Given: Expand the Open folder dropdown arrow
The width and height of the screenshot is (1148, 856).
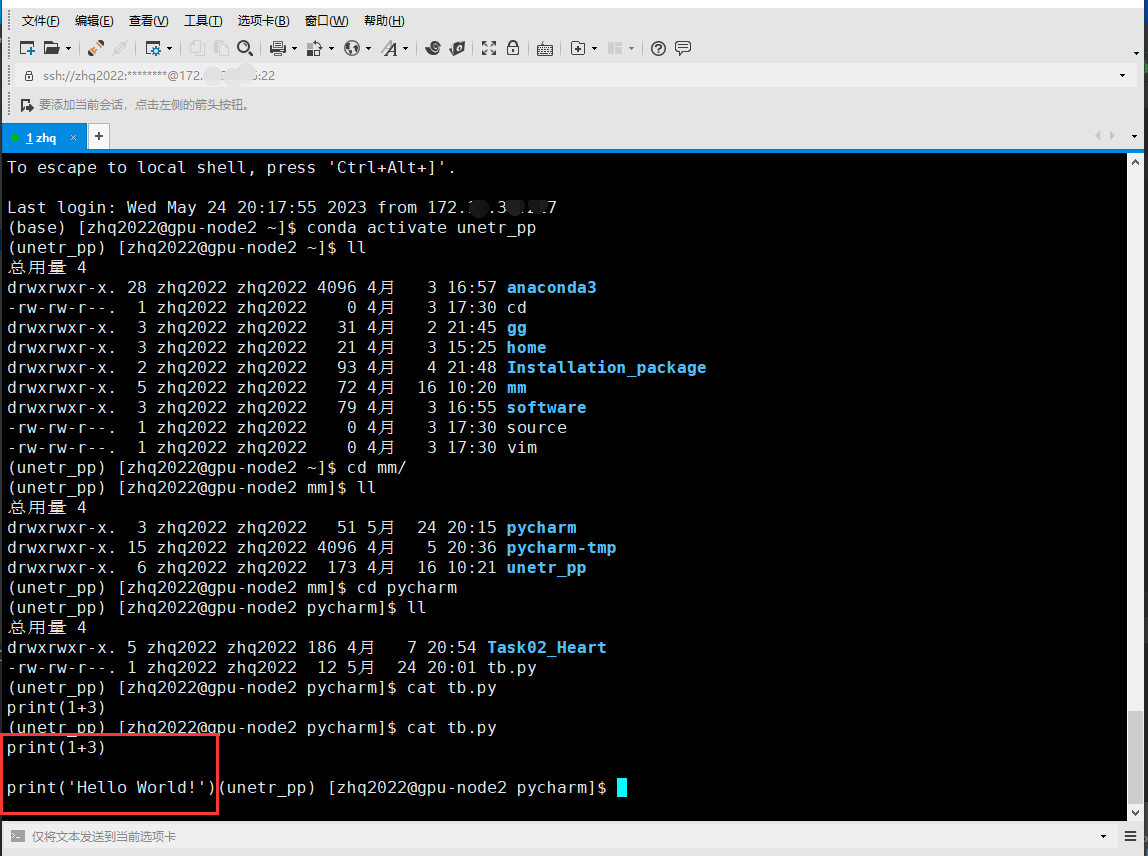Looking at the screenshot, I should pyautogui.click(x=69, y=48).
